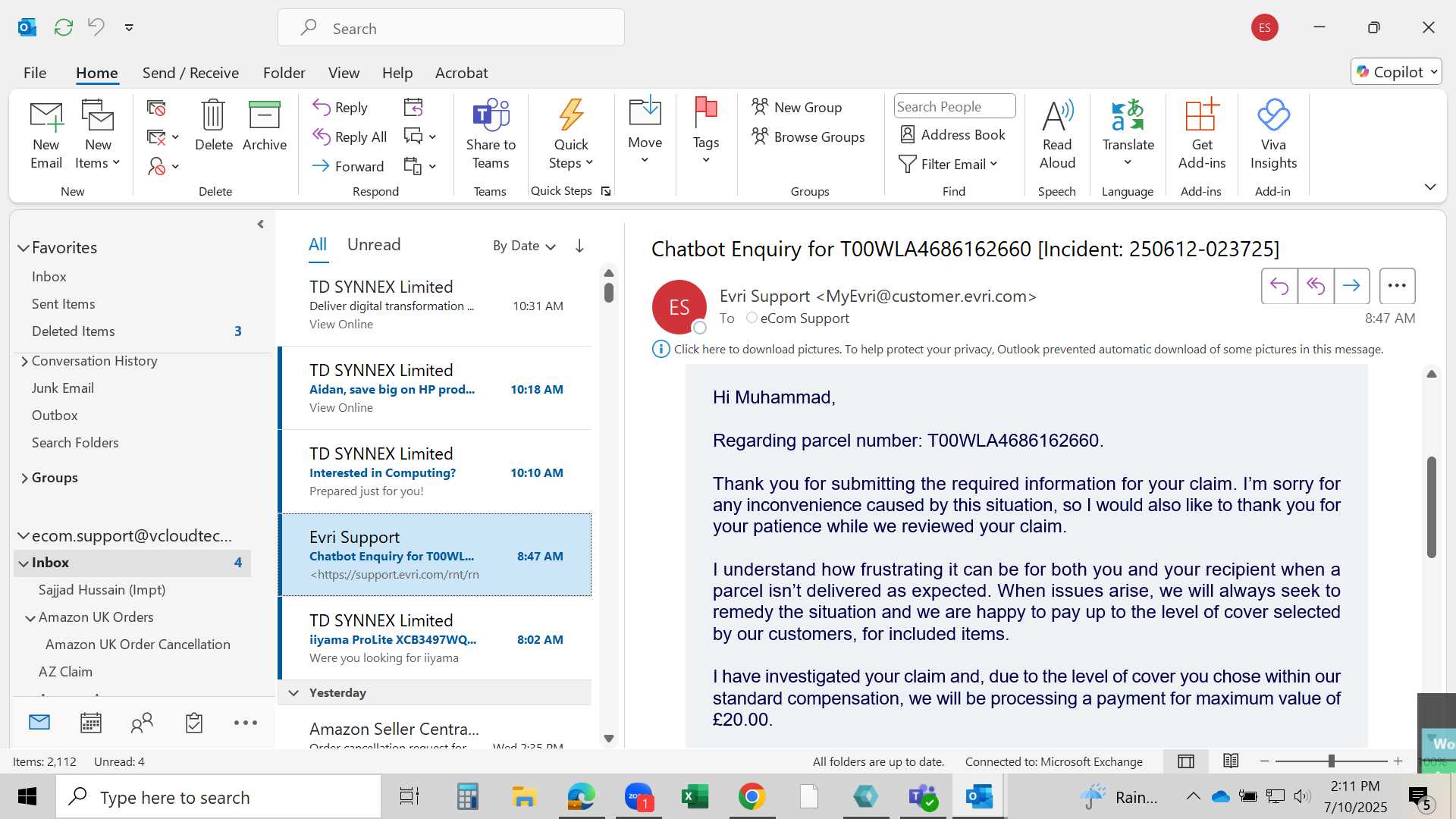Click New Group button
The image size is (1456, 819).
797,107
